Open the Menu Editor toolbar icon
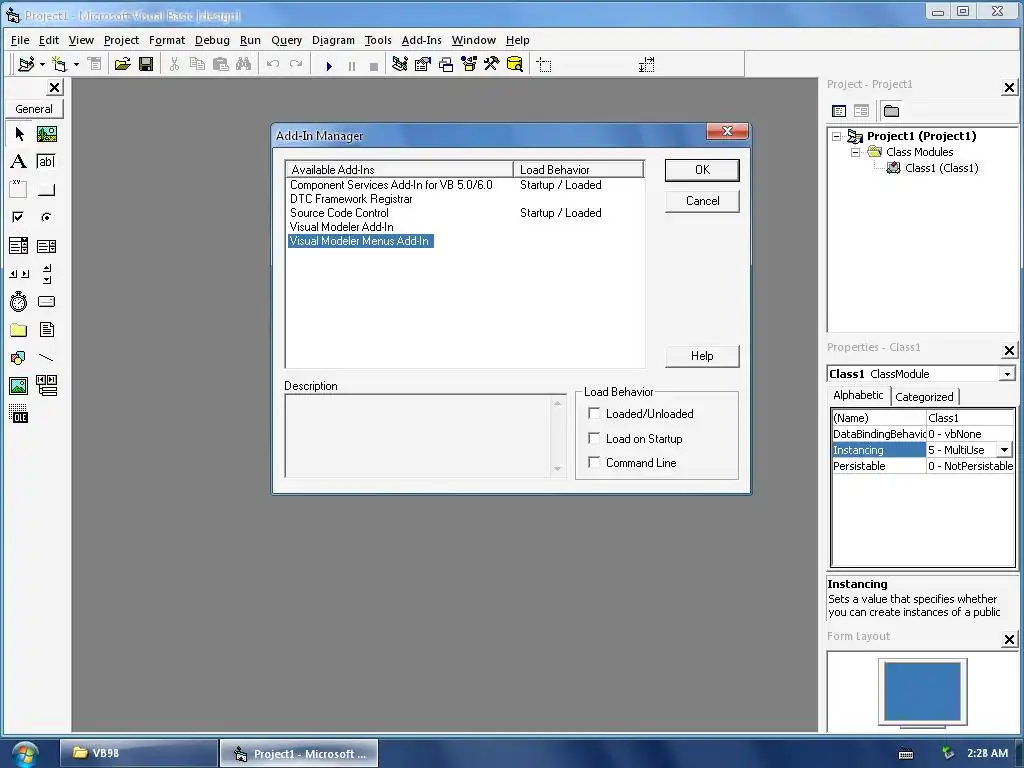 [x=95, y=64]
